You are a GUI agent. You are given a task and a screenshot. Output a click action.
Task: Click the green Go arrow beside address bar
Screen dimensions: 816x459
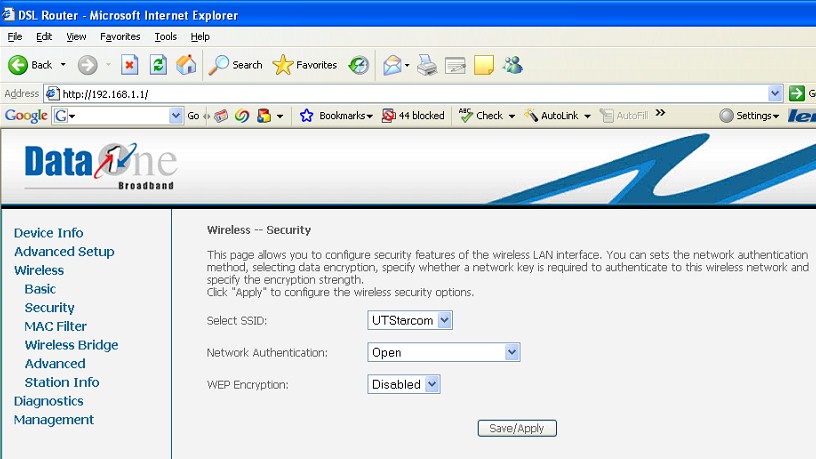click(796, 93)
